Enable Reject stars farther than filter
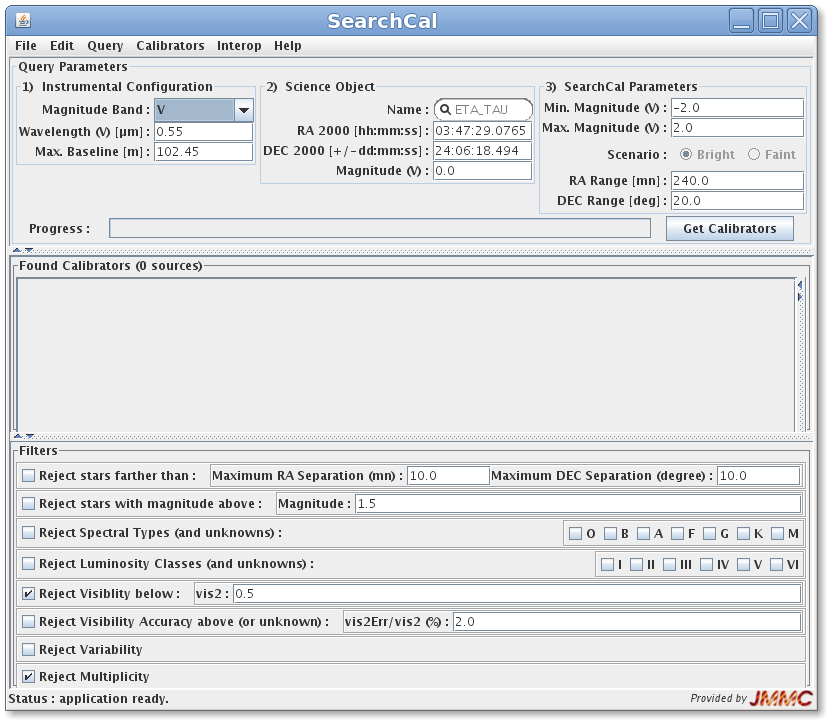The image size is (827, 720). click(28, 475)
